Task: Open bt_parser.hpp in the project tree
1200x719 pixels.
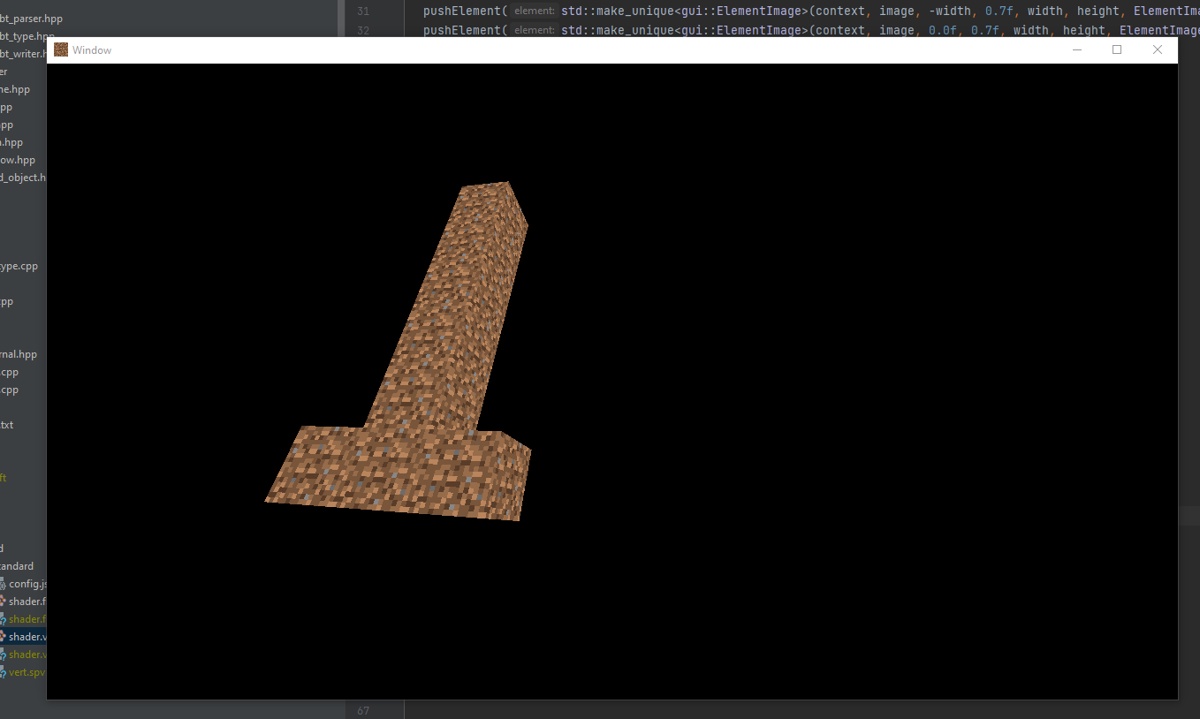Action: [x=31, y=18]
